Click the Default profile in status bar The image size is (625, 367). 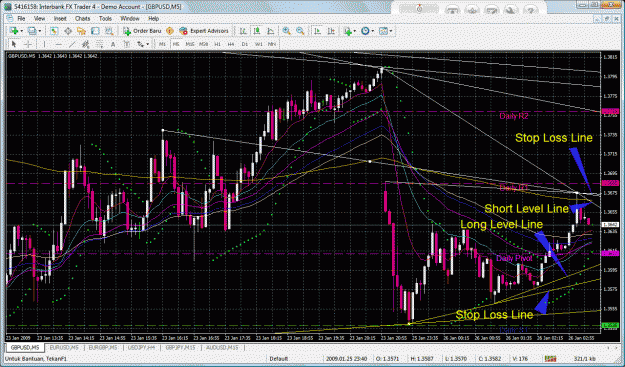[x=278, y=359]
